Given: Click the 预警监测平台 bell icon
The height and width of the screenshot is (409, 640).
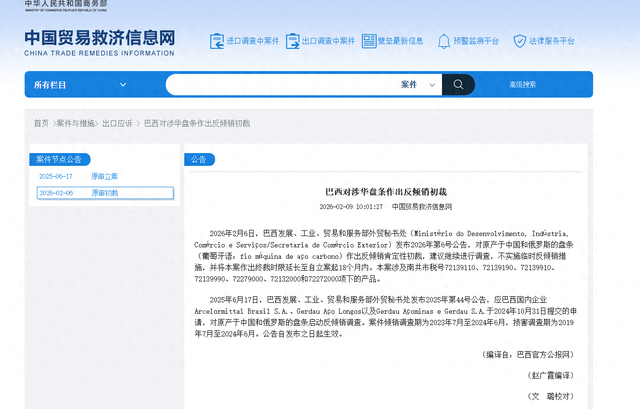Looking at the screenshot, I should coord(442,41).
